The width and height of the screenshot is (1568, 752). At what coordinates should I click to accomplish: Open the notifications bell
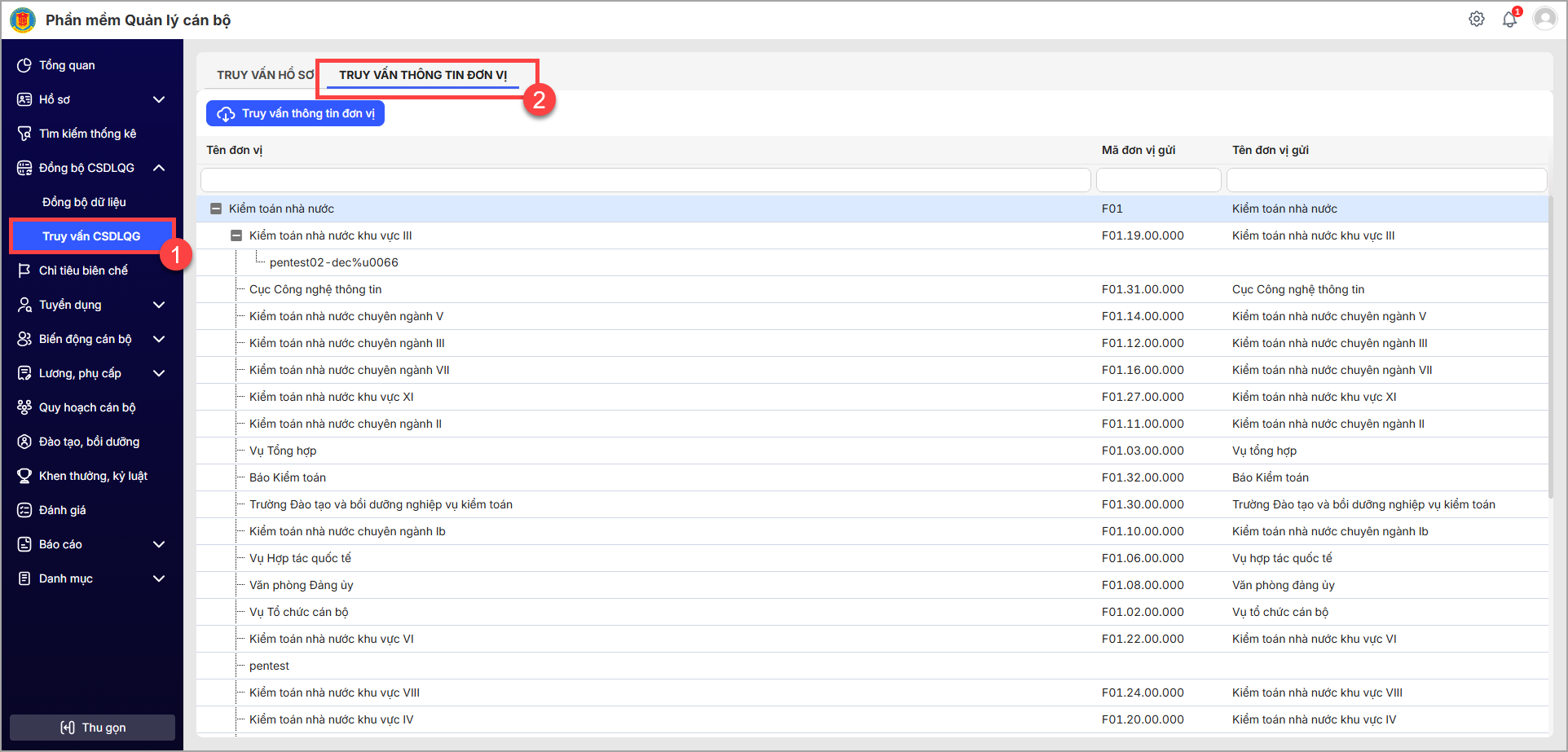coord(1509,19)
